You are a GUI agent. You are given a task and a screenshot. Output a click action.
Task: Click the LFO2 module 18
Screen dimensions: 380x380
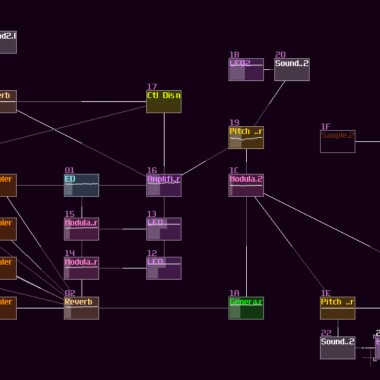(246, 69)
